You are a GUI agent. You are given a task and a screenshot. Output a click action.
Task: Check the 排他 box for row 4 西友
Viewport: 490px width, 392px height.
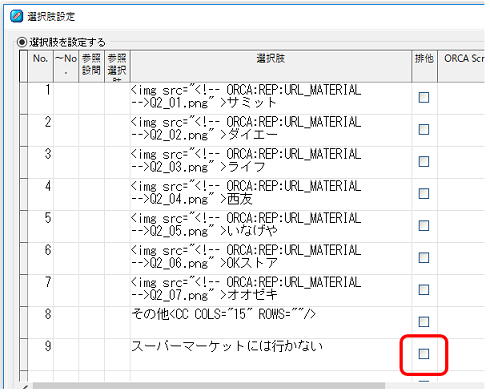(x=424, y=194)
